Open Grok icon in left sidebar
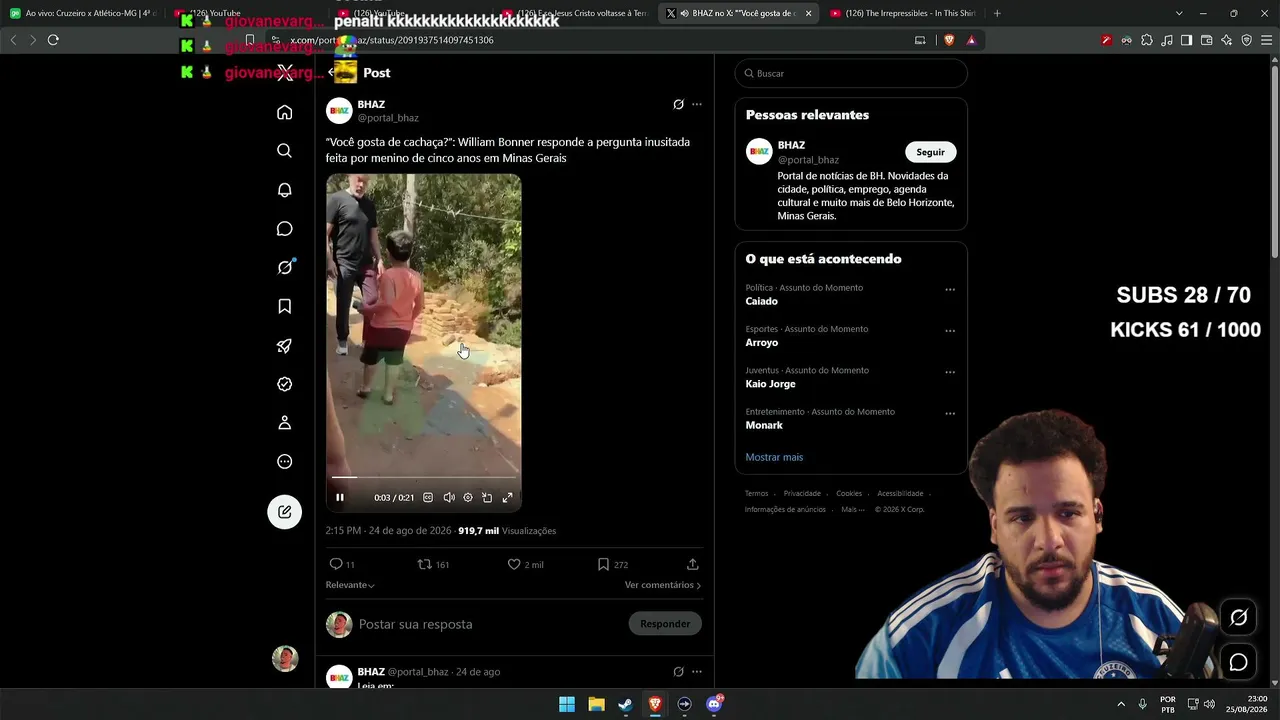 (x=285, y=267)
